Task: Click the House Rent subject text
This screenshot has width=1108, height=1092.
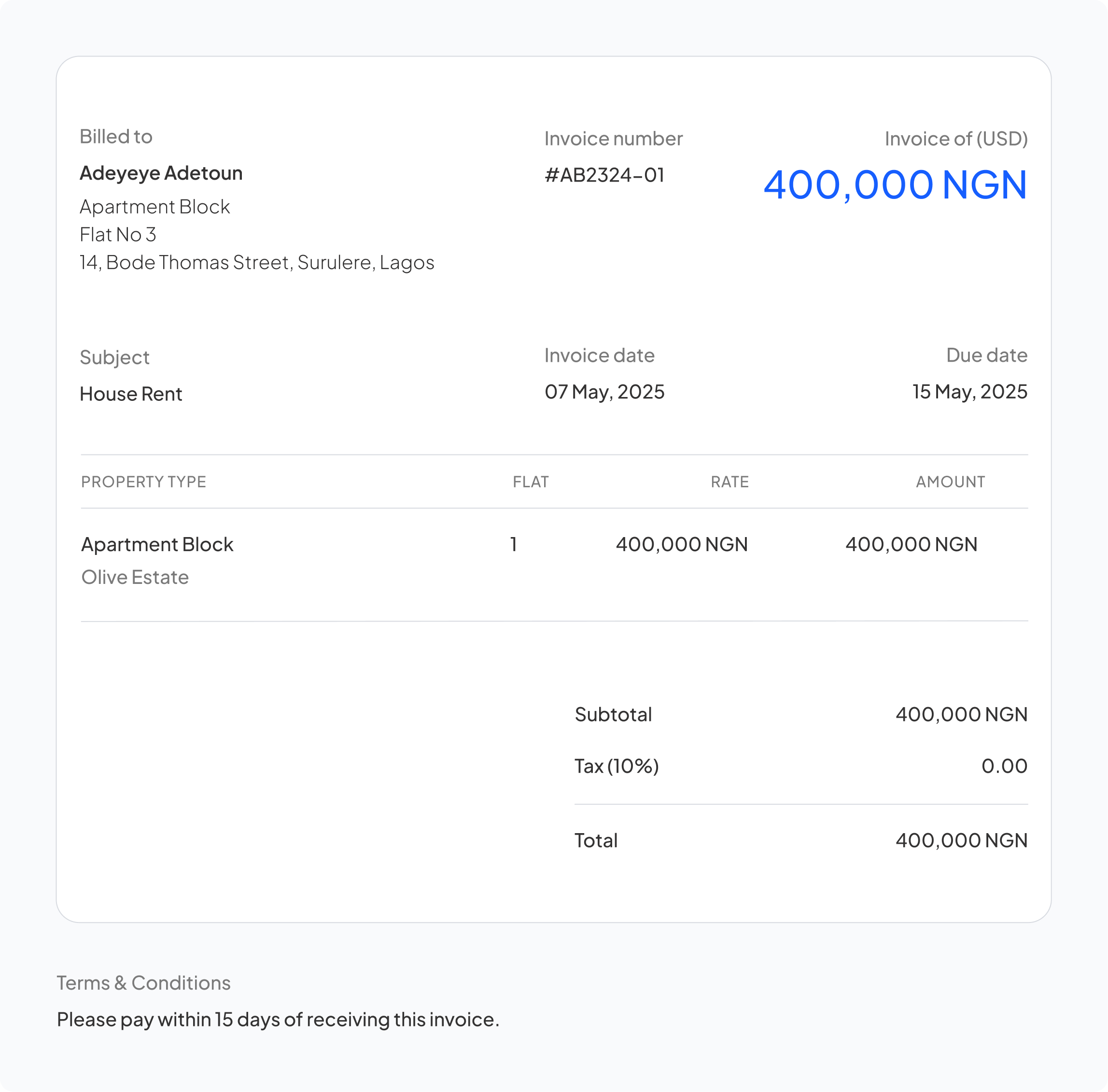Action: [131, 394]
